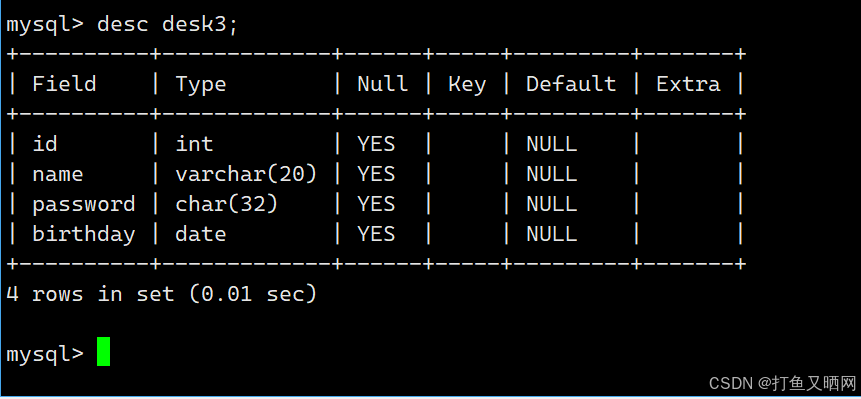Click YES in the id row
This screenshot has height=399, width=861.
pos(376,144)
